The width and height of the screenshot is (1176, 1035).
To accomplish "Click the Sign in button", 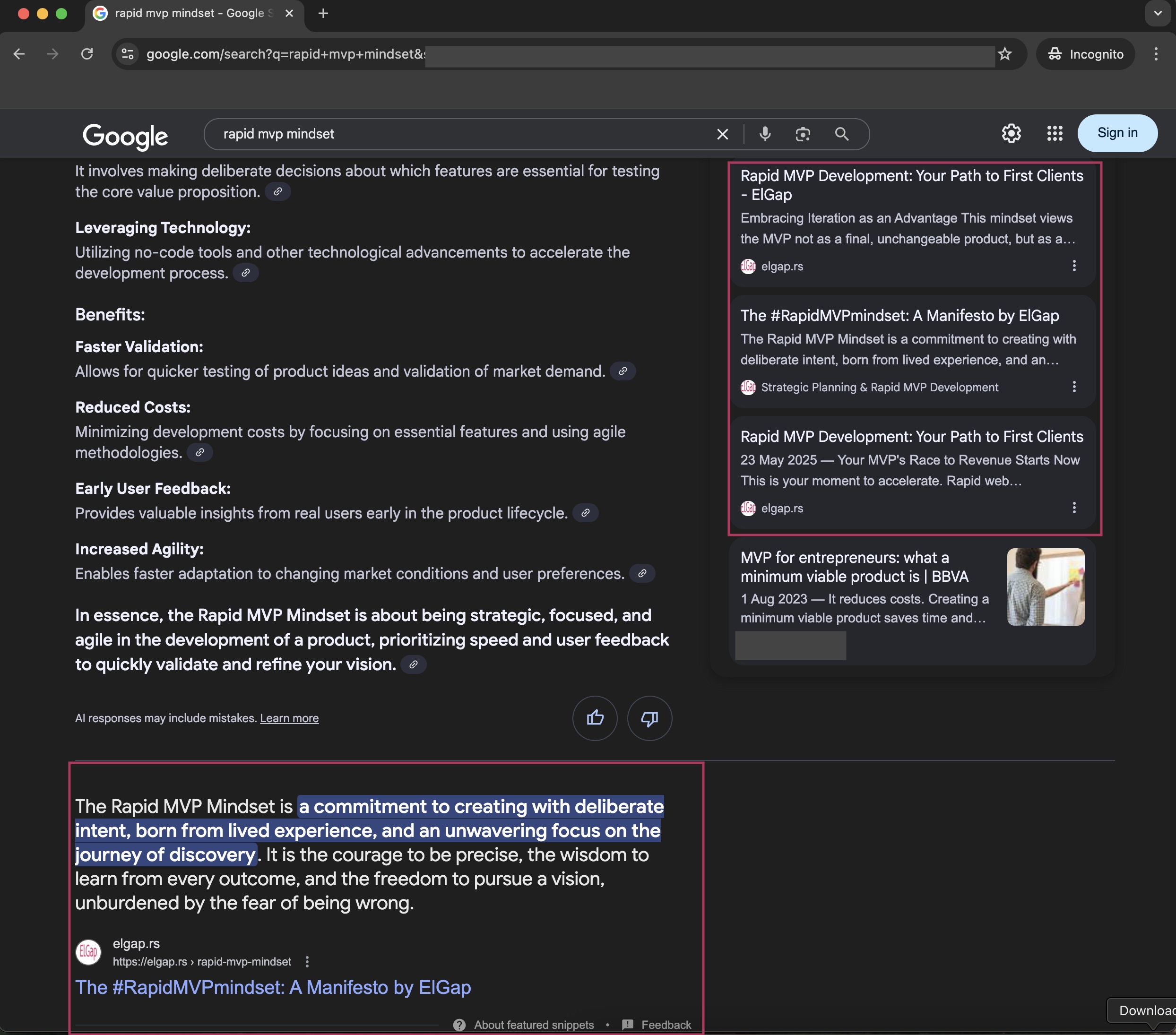I will 1117,133.
